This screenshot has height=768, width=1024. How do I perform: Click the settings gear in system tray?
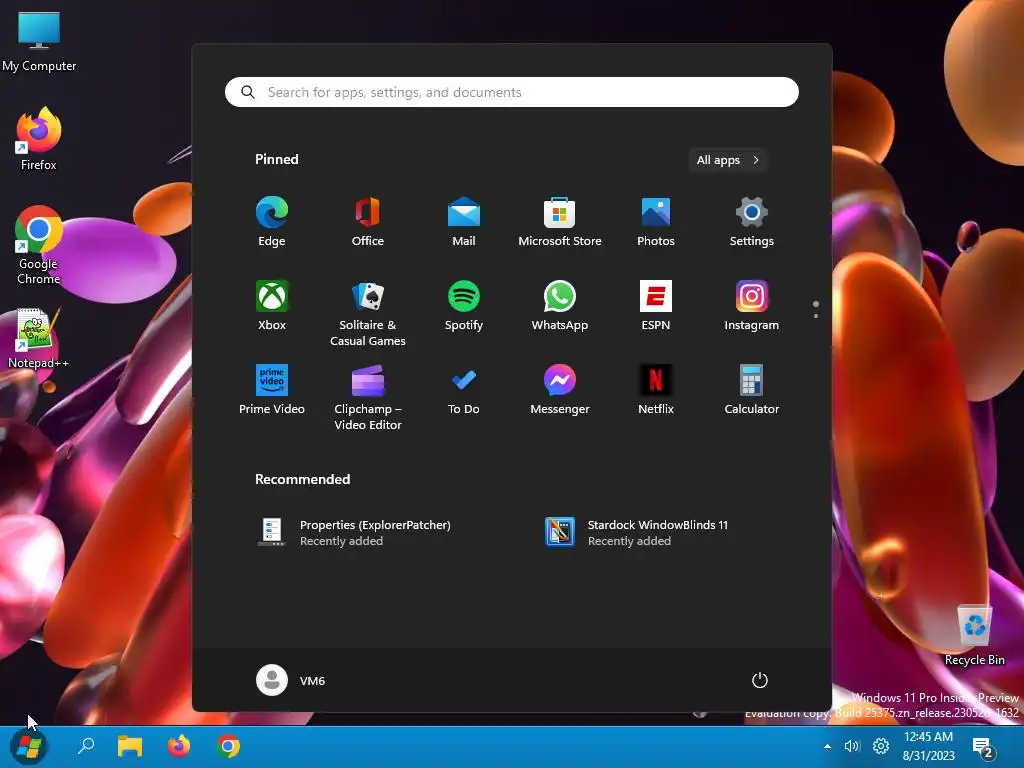pyautogui.click(x=881, y=746)
